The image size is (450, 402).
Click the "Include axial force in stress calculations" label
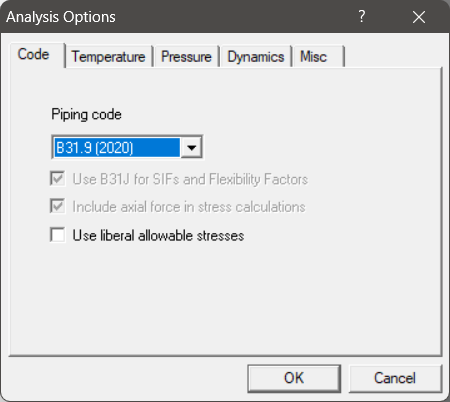click(x=189, y=207)
